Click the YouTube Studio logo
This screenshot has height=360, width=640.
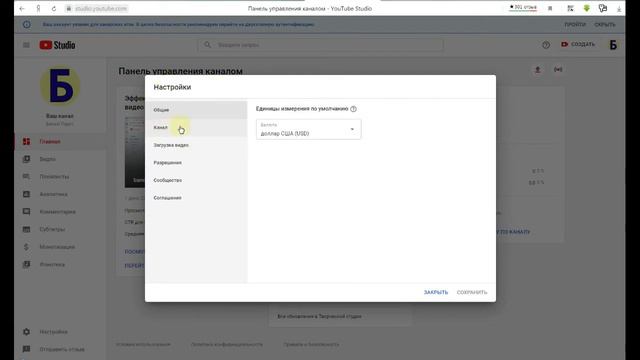pos(57,45)
